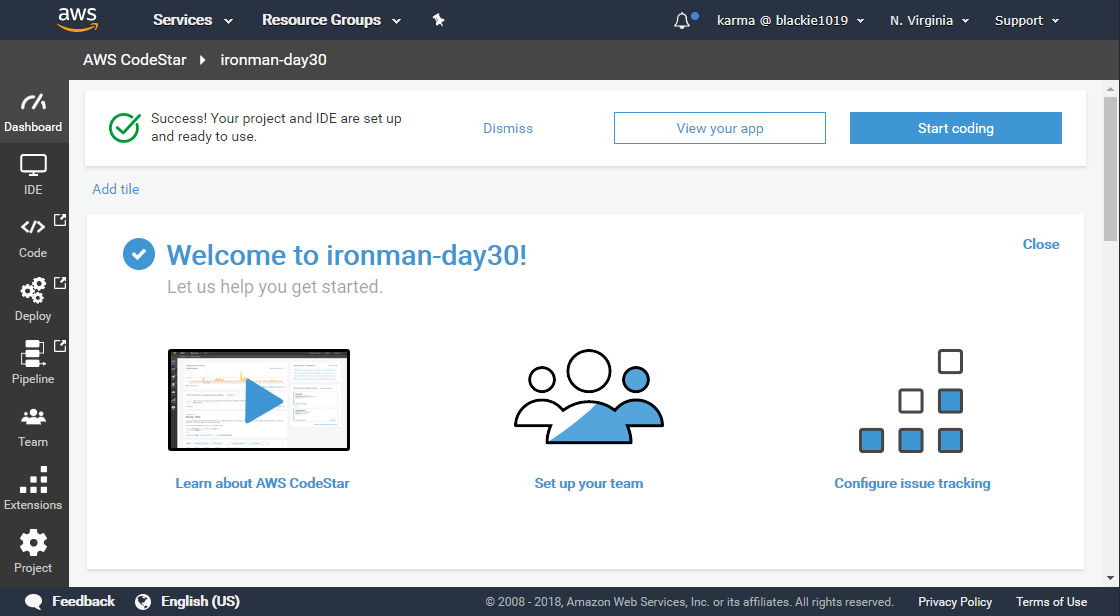Play the Learn about AWS CodeStar video
This screenshot has height=616, width=1120.
[264, 401]
